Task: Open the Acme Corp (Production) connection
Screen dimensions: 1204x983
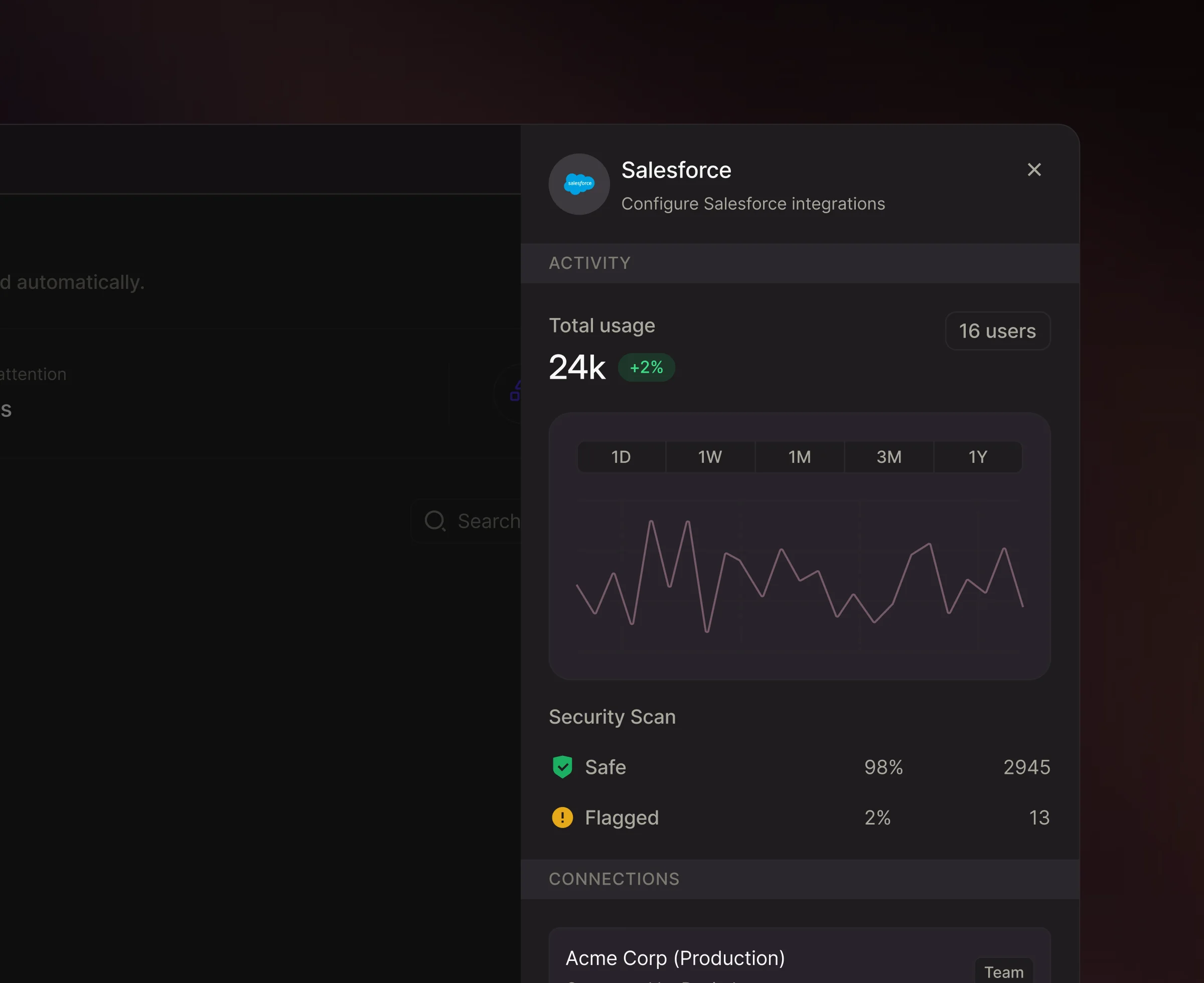Action: tap(675, 958)
